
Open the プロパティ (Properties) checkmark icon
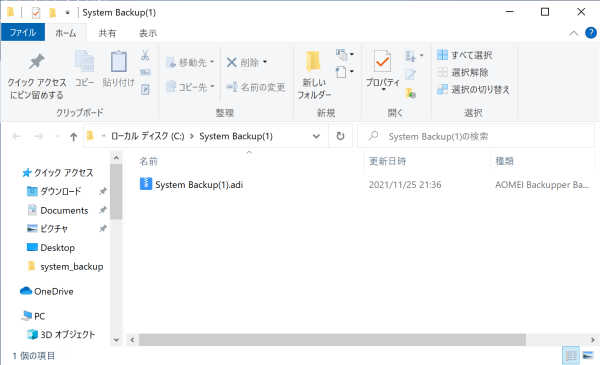click(x=382, y=62)
